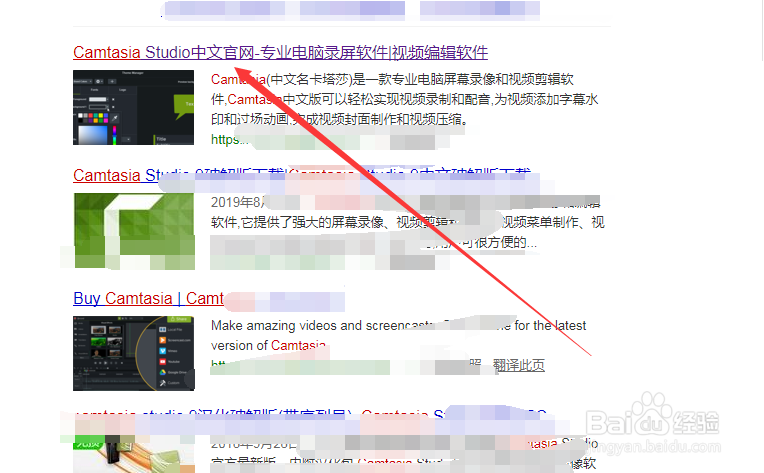Click the text 印和过场动画,完成视频封面制作和视频压缩

pos(339,119)
